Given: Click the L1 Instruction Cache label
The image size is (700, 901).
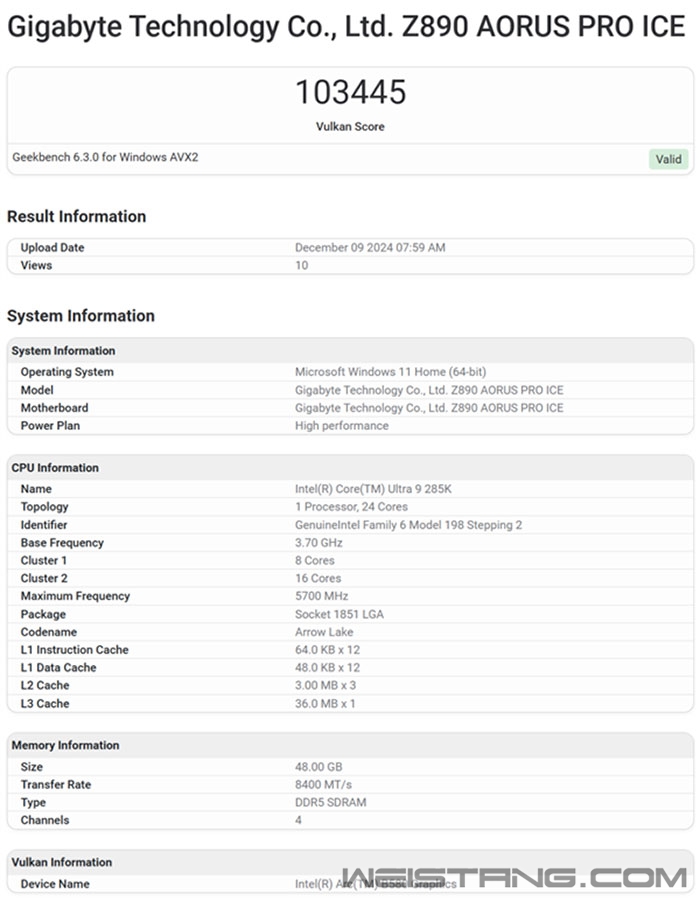Looking at the screenshot, I should (75, 650).
